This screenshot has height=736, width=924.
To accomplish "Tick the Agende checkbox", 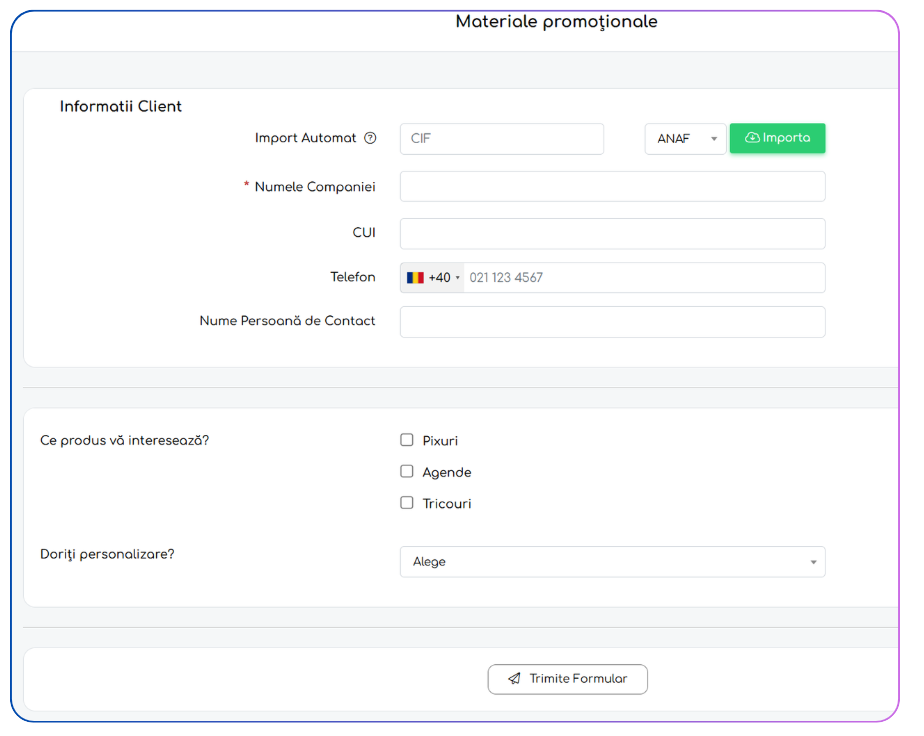I will point(407,472).
